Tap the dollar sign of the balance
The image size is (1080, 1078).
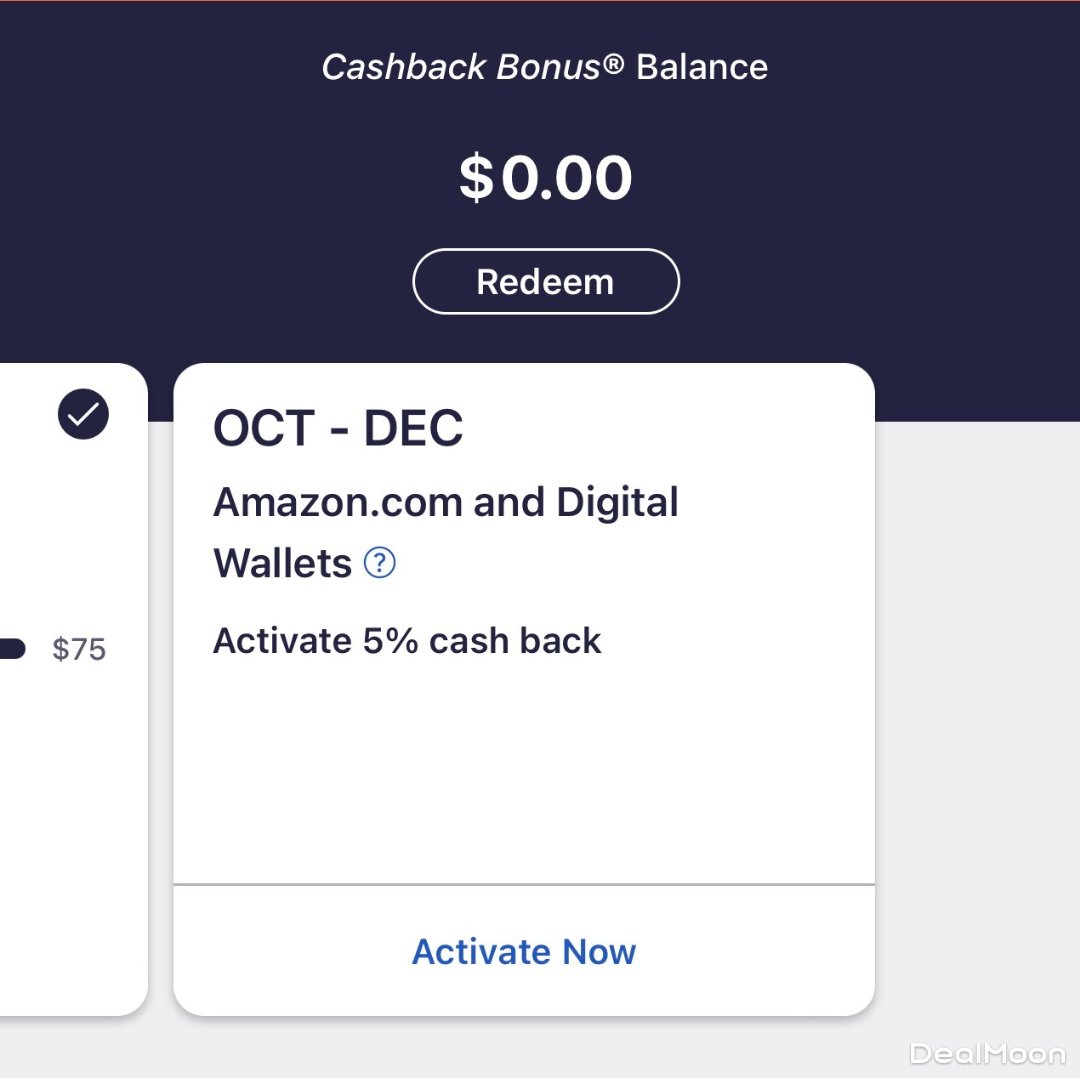point(477,180)
